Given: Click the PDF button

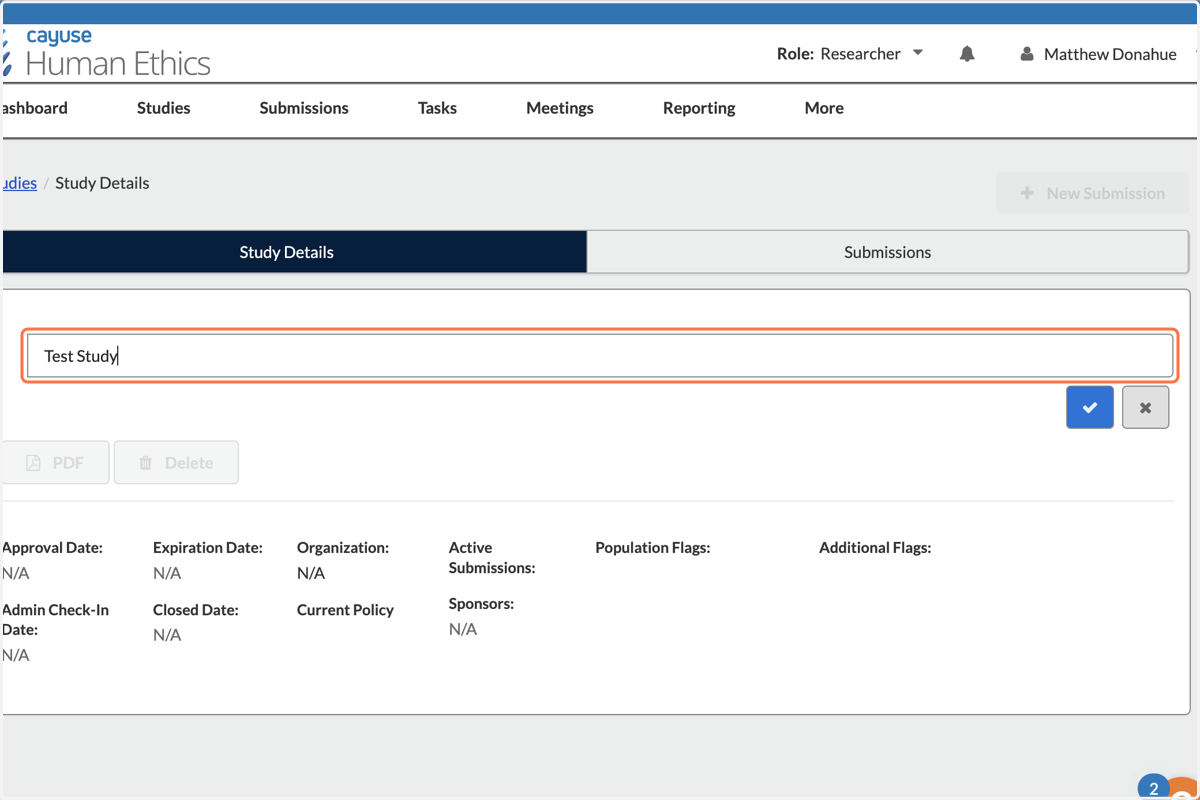Looking at the screenshot, I should tap(55, 463).
